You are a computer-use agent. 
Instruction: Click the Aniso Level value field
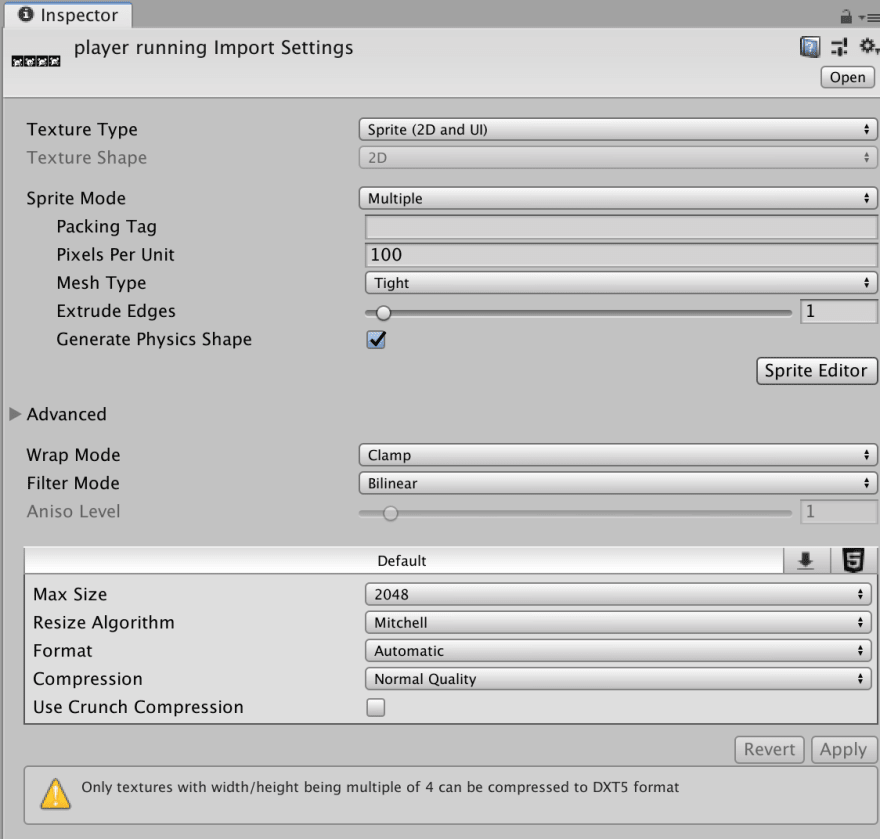point(838,512)
